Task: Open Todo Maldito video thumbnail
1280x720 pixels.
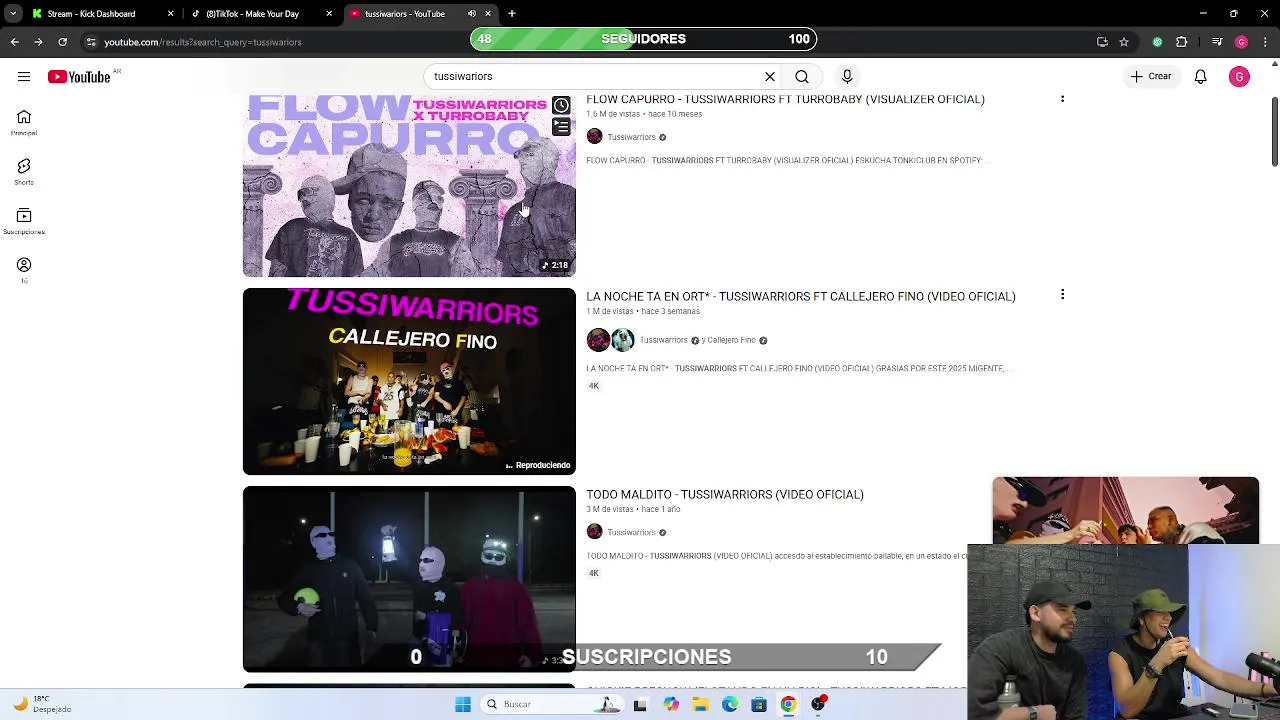Action: [x=409, y=579]
